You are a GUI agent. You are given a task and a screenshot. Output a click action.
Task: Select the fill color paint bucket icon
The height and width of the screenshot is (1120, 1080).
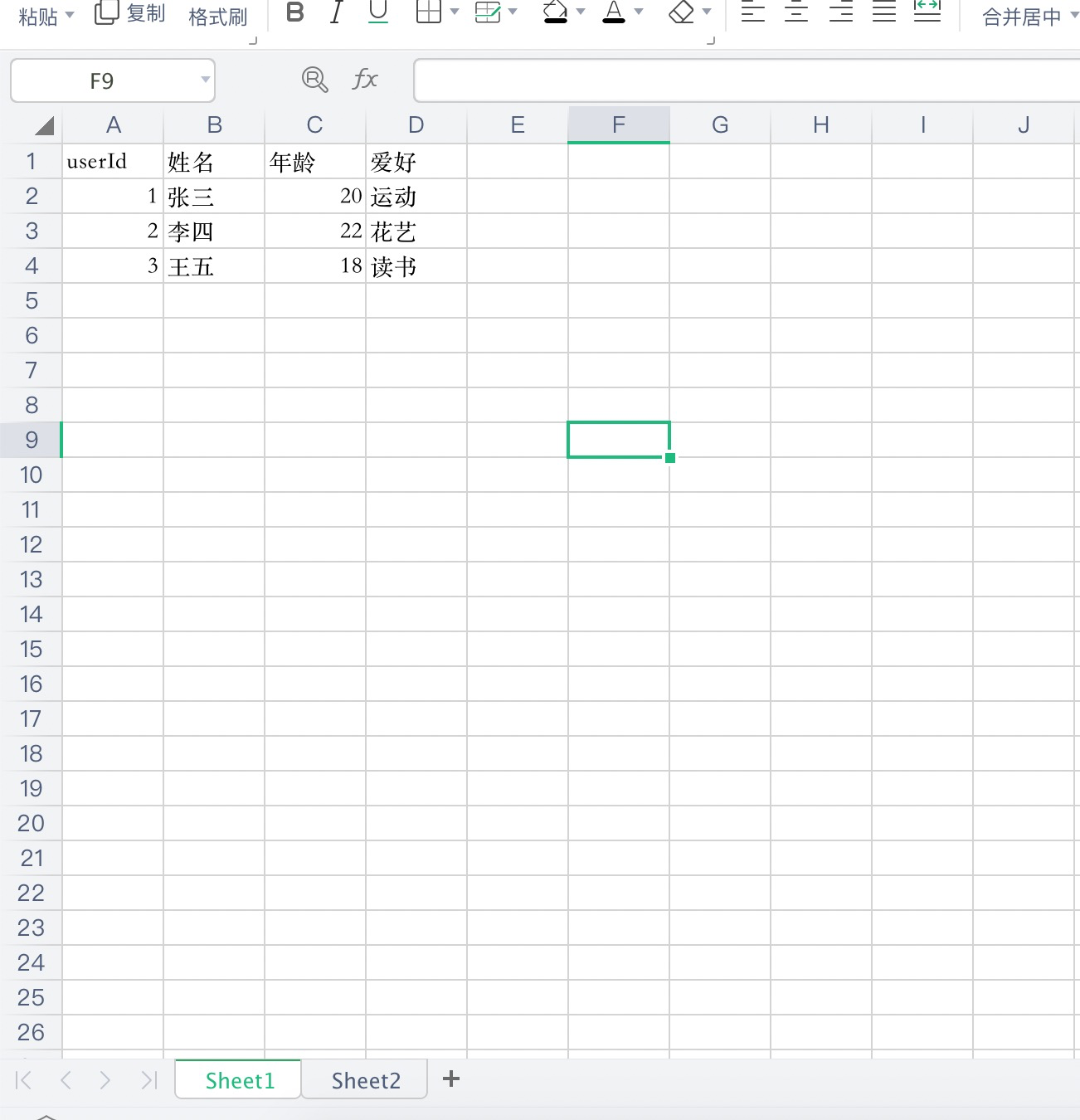point(556,12)
